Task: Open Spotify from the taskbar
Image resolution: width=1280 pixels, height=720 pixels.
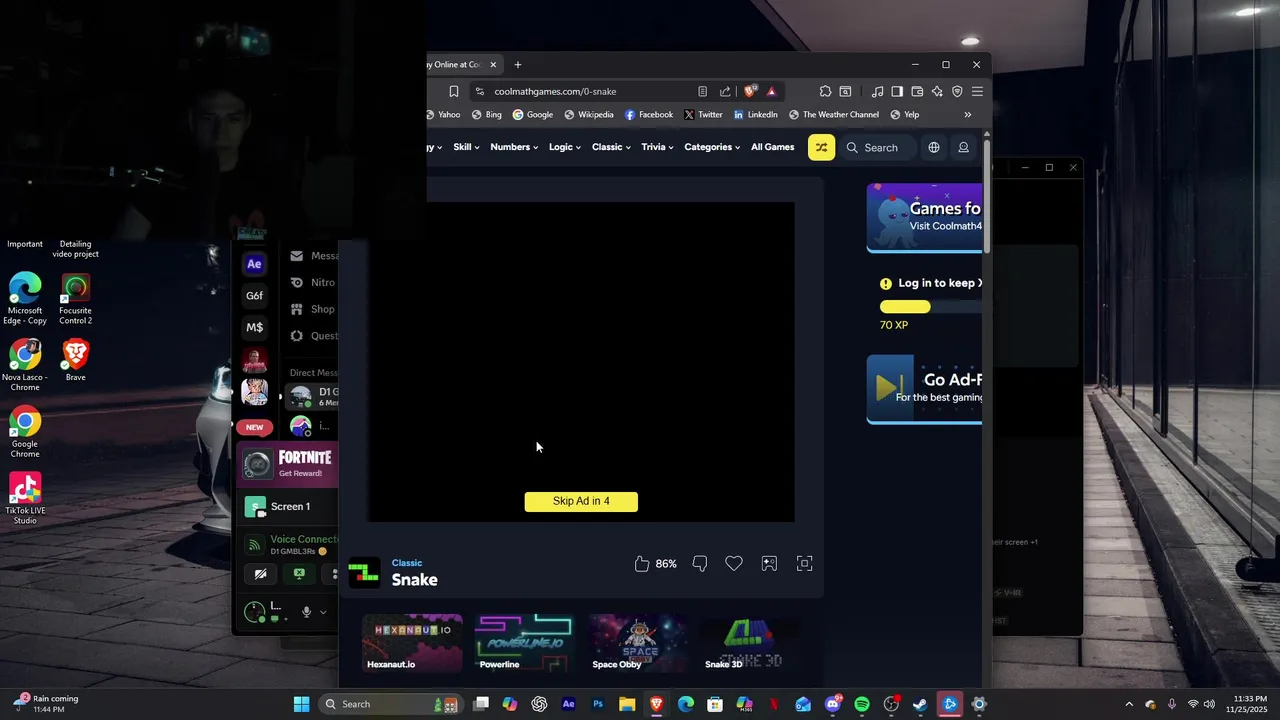Action: point(862,704)
